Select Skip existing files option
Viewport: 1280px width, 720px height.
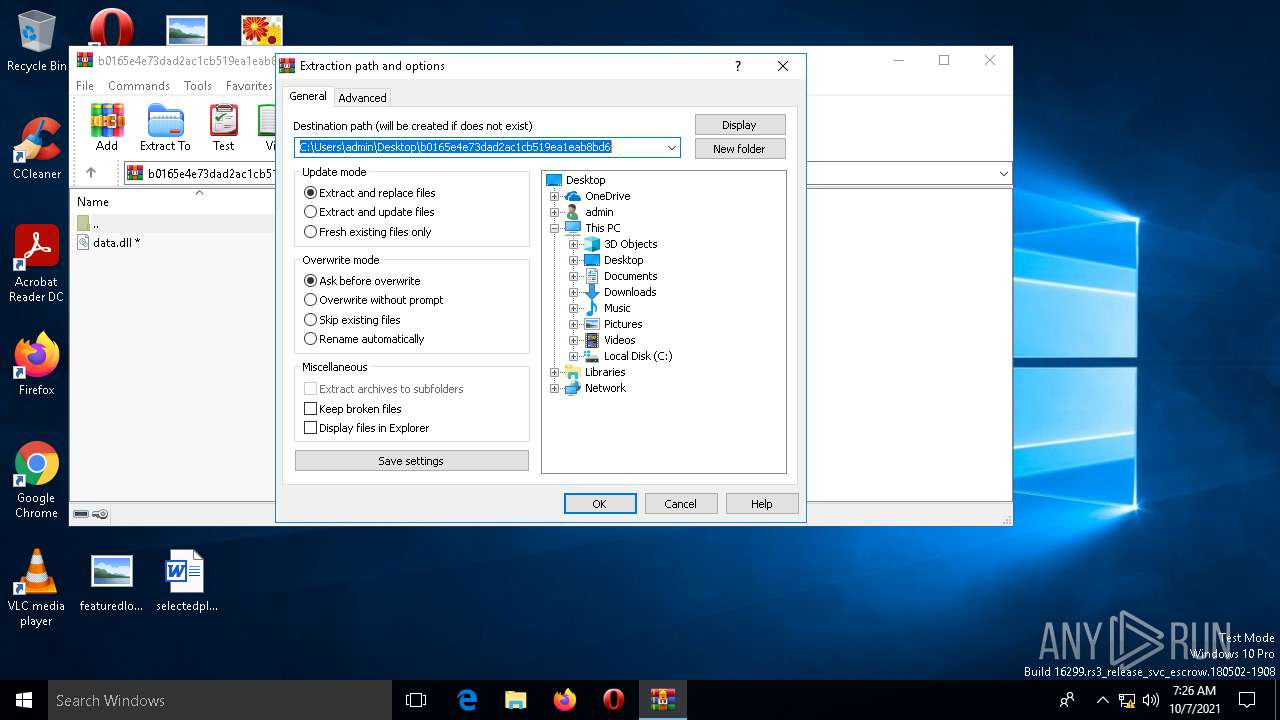pos(352,320)
